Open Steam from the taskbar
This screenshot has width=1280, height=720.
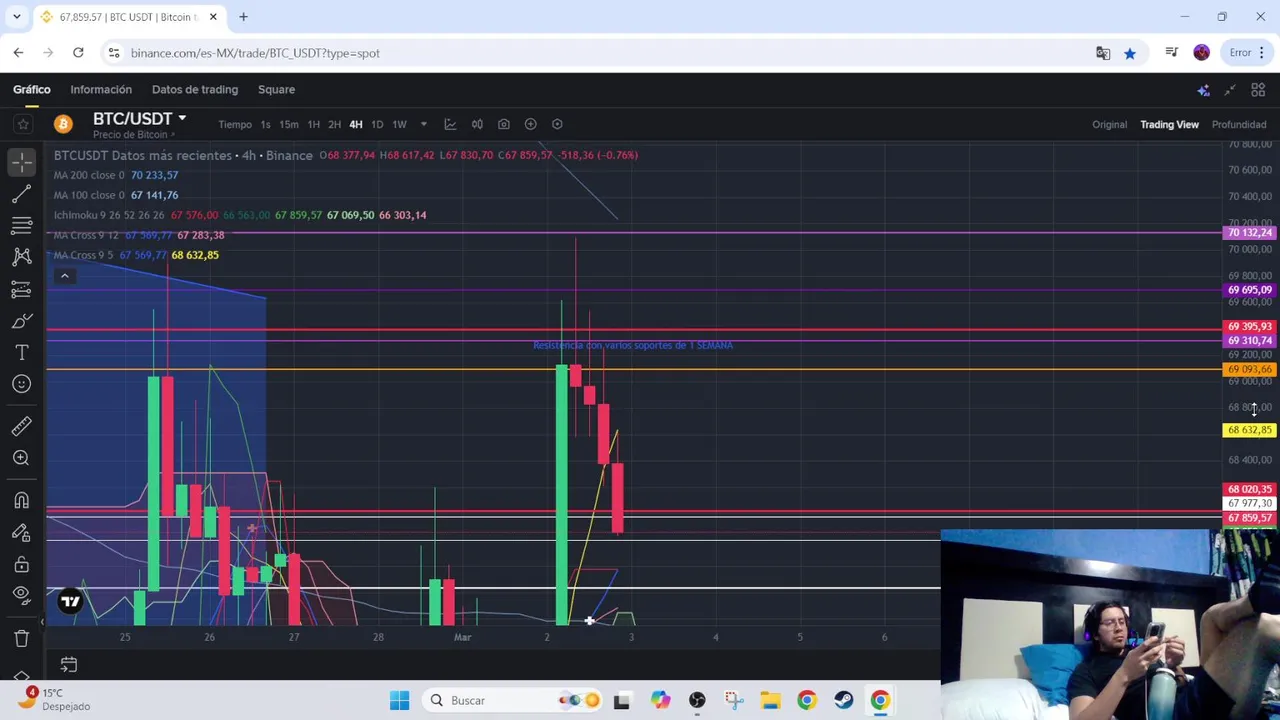[x=843, y=700]
